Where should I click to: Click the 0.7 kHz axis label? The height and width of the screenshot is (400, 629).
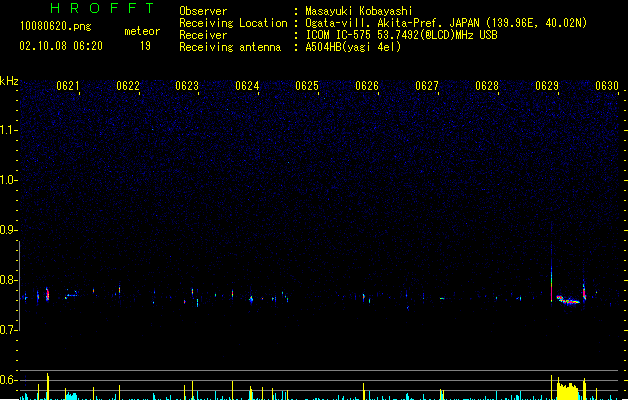8,330
